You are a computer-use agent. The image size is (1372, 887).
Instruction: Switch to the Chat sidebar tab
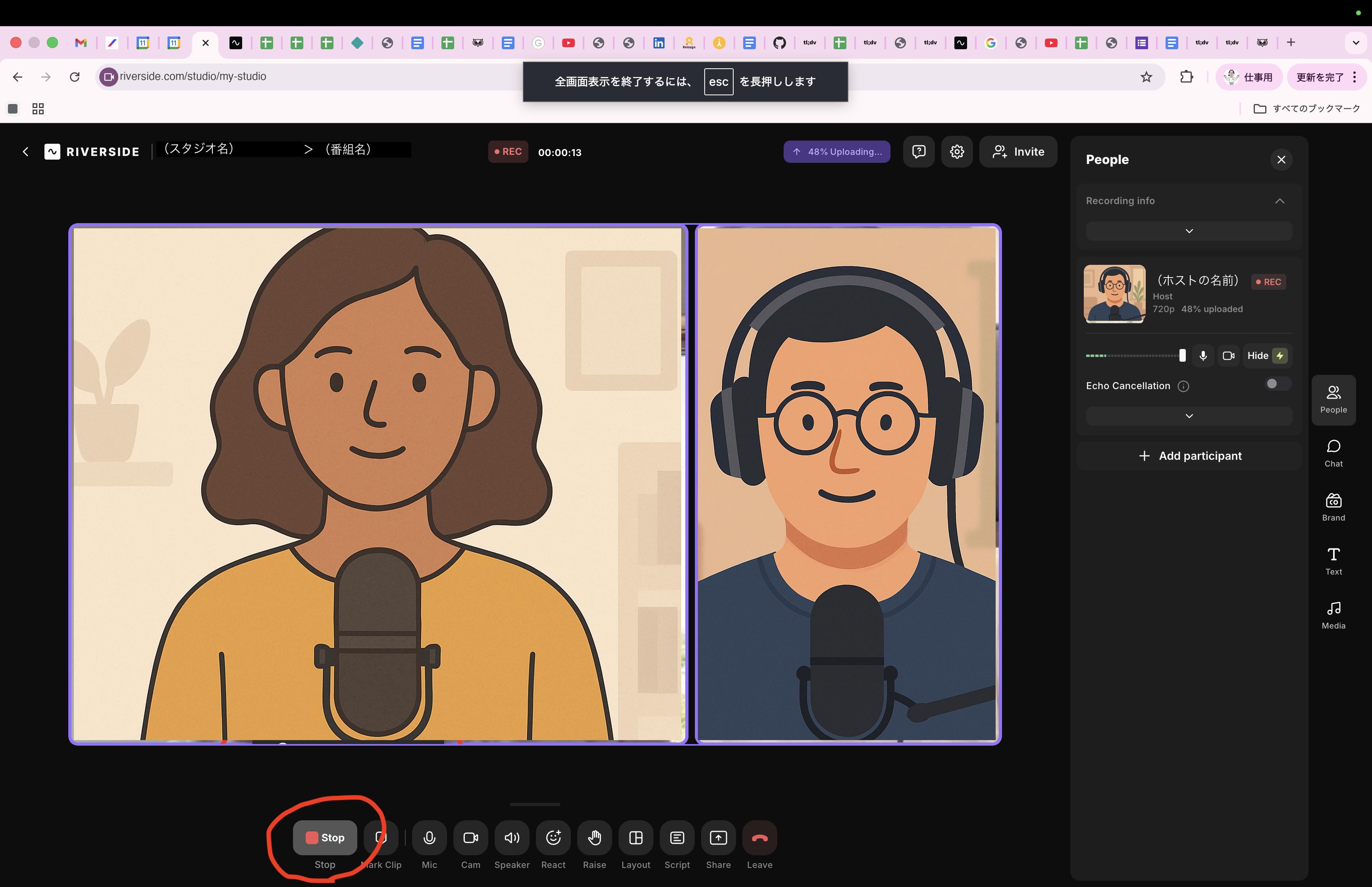click(x=1333, y=453)
